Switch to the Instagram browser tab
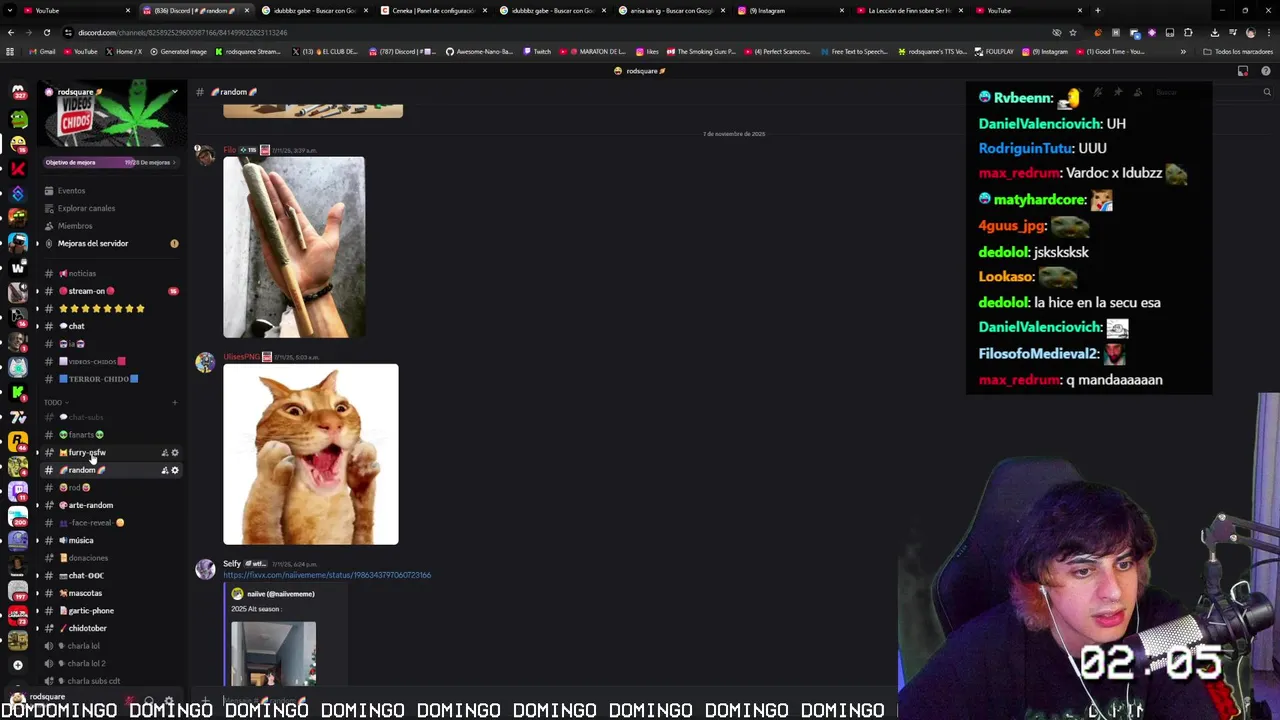This screenshot has height=720, width=1280. point(790,10)
